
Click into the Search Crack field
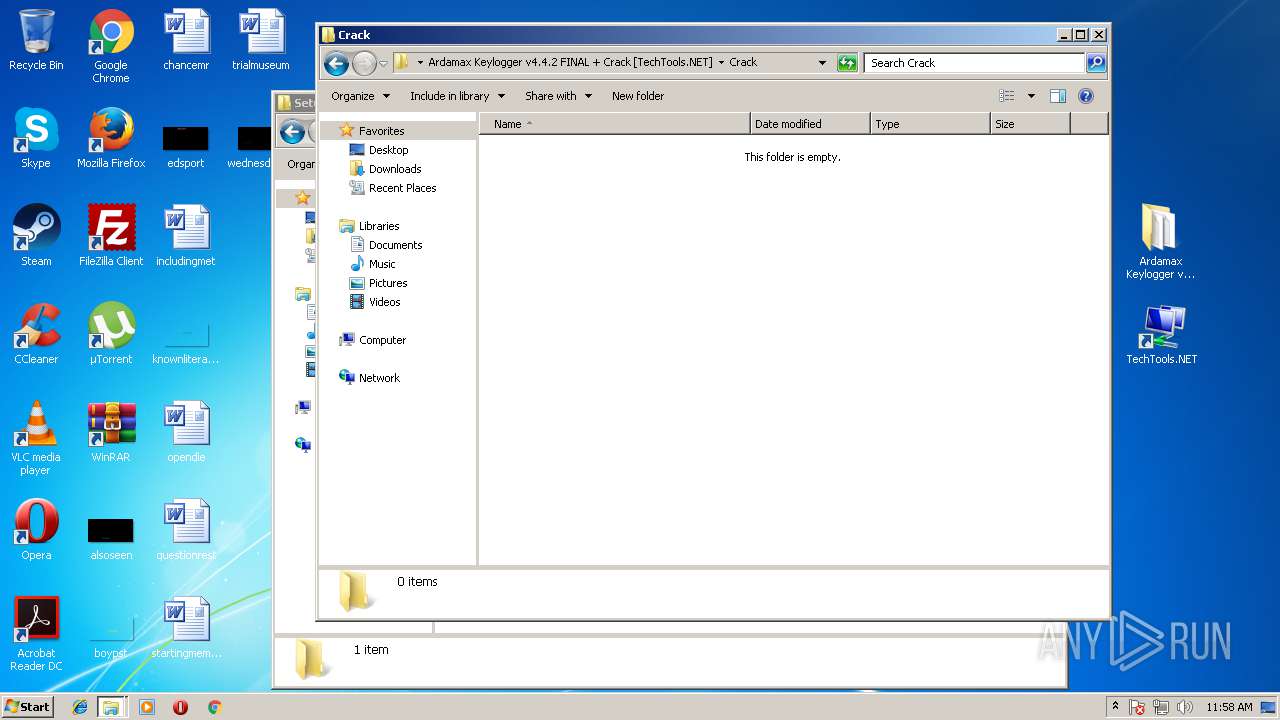coord(974,63)
